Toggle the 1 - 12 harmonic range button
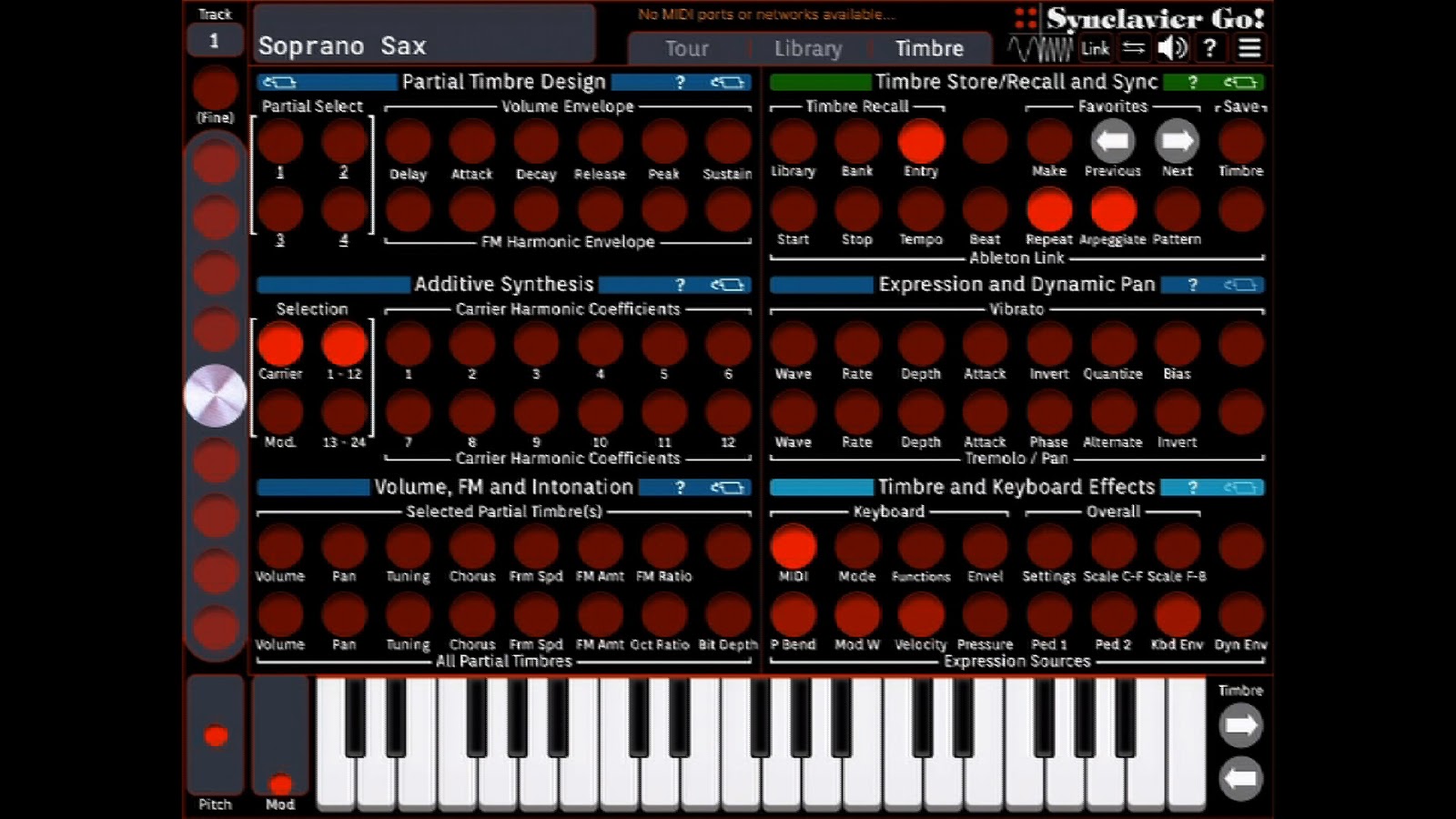The image size is (1456, 819). 344,344
